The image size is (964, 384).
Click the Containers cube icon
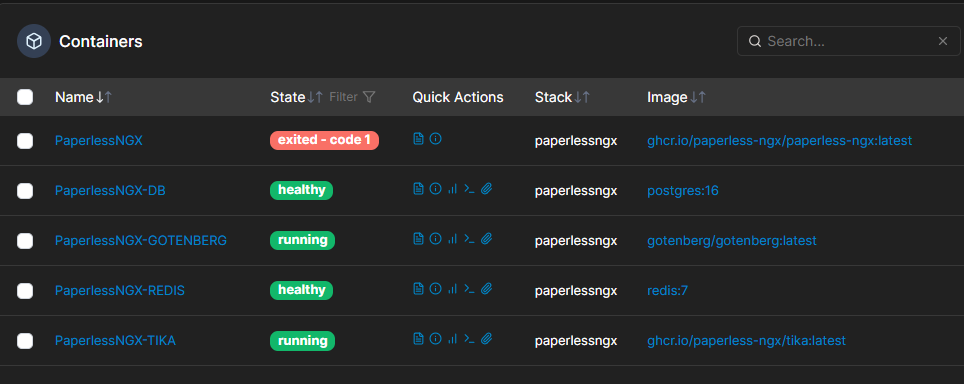pos(34,41)
